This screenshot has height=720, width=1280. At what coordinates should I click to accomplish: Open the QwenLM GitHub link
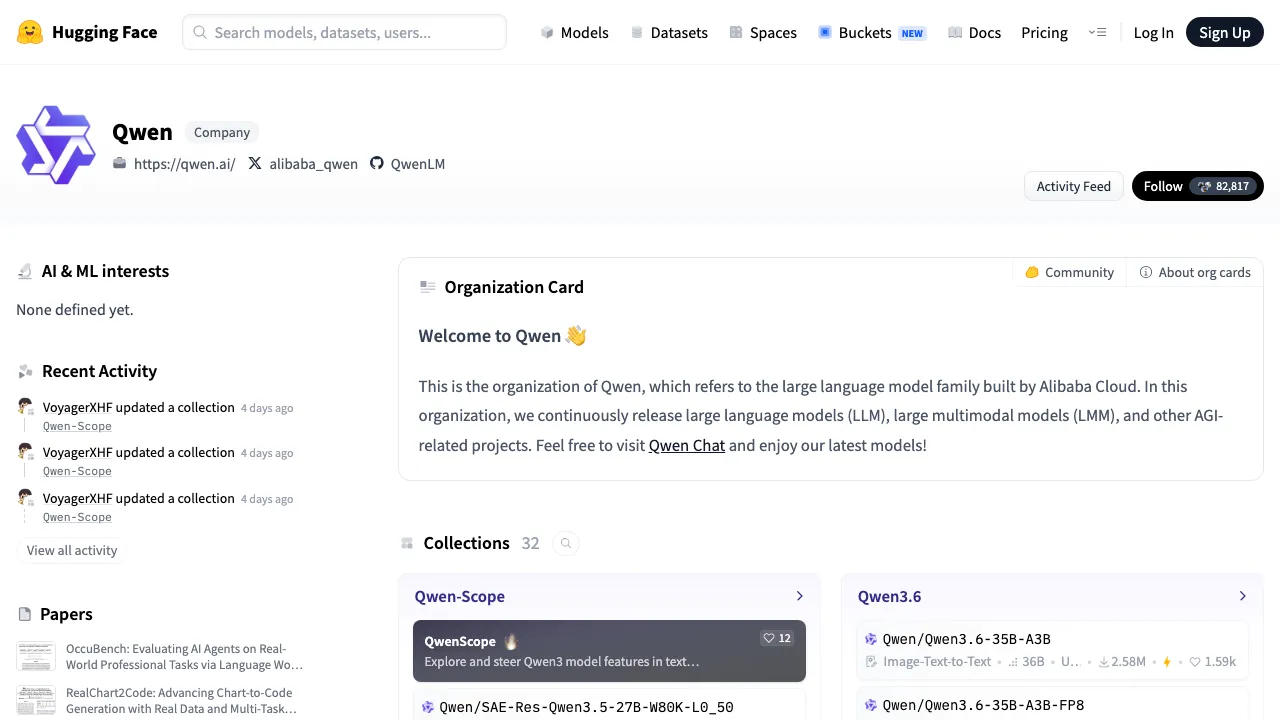(417, 163)
